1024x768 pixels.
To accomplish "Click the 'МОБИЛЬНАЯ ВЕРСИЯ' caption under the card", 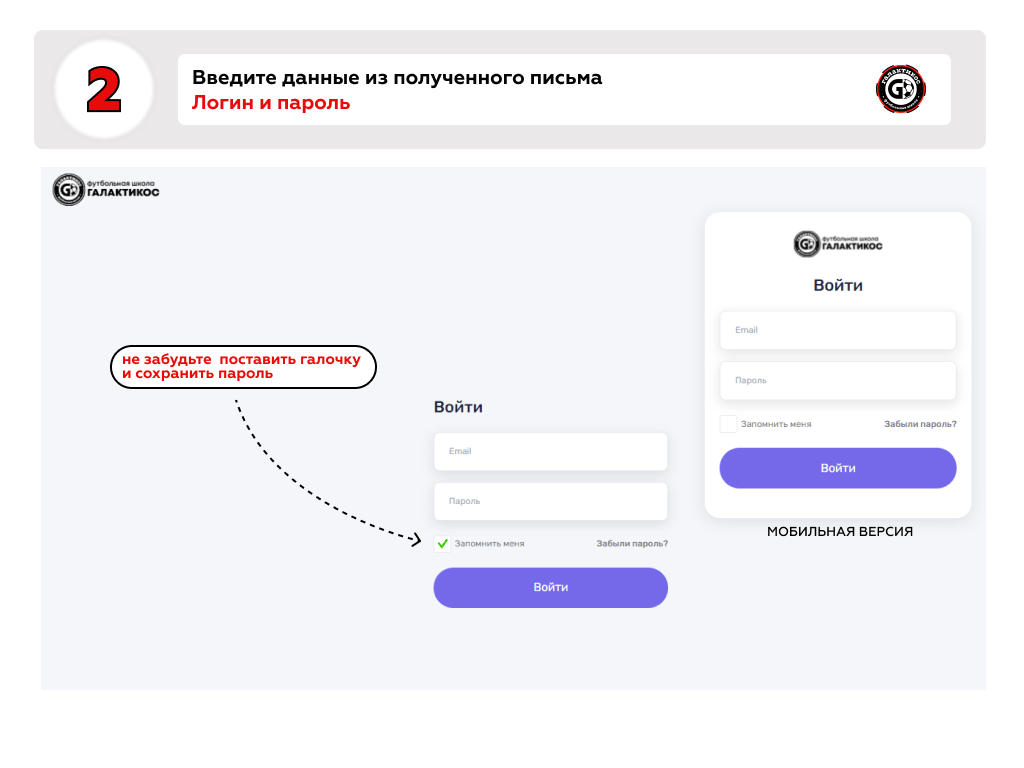I will [840, 532].
